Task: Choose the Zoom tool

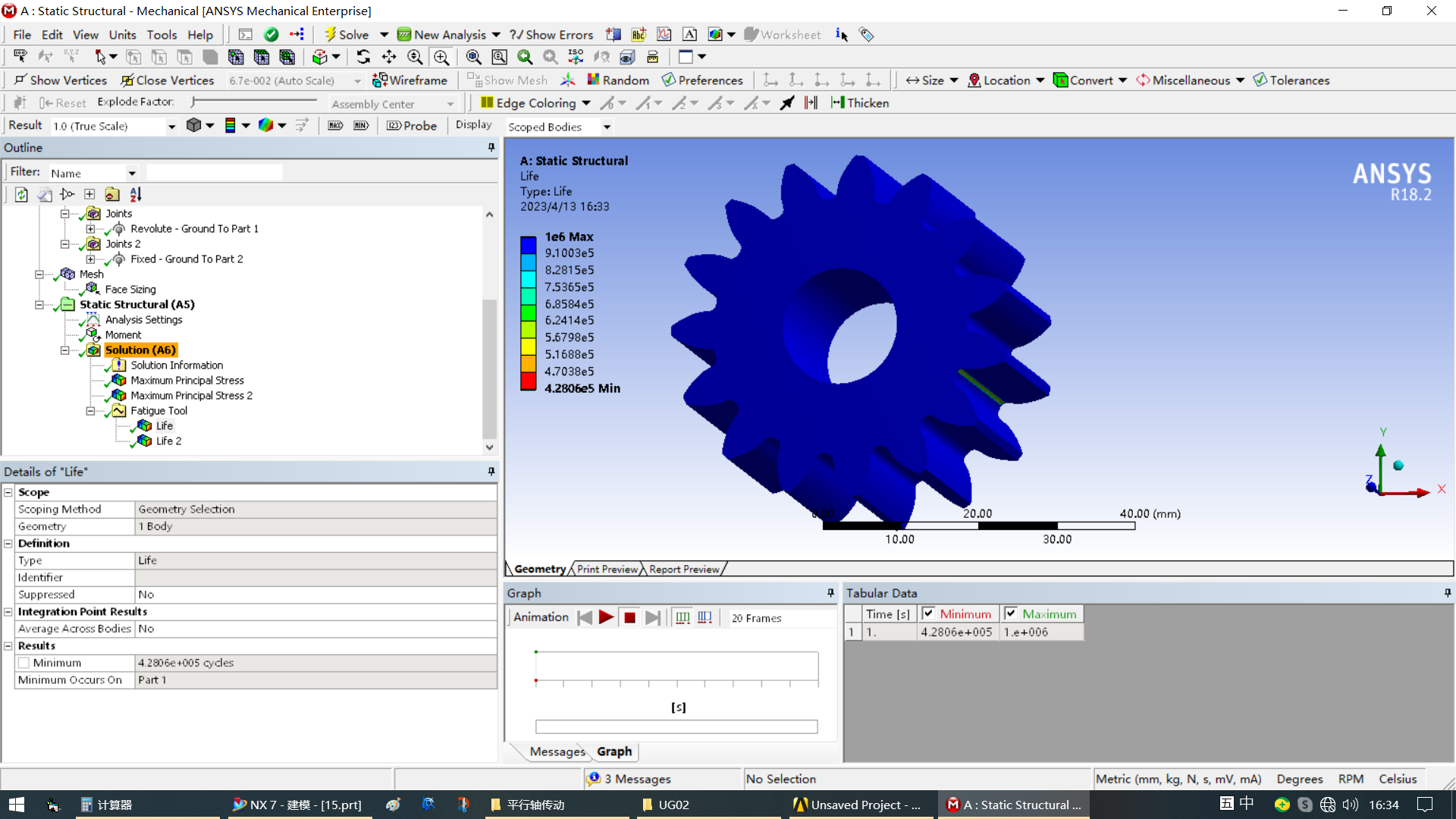Action: (x=415, y=57)
